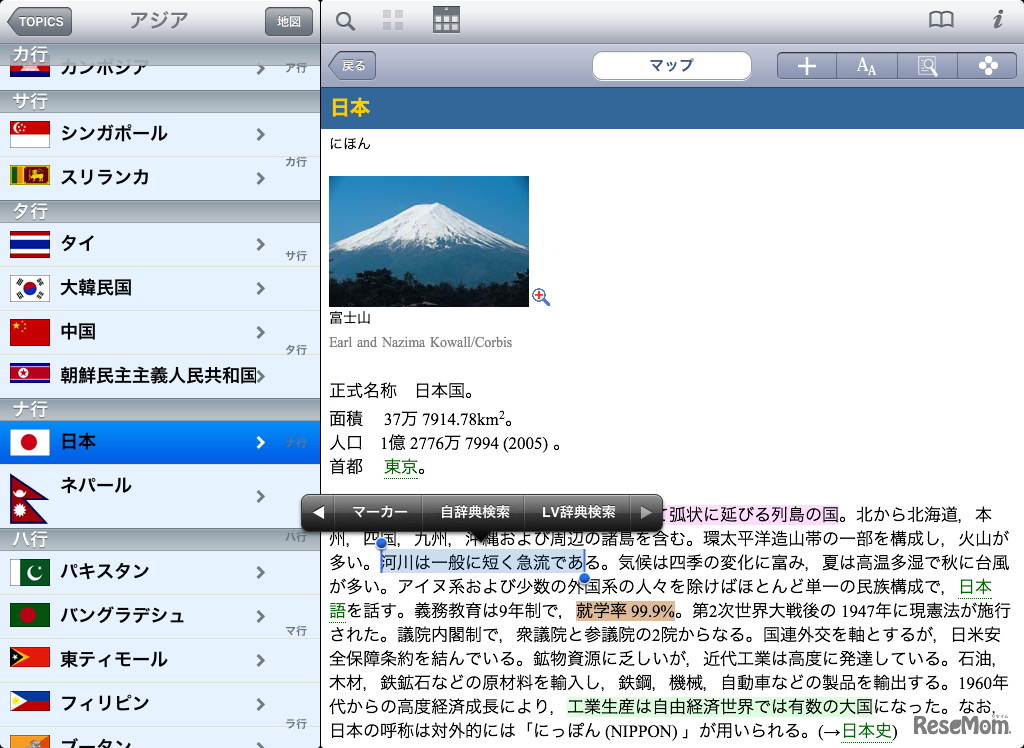
Task: Open search with the magnifying glass icon
Action: coord(345,20)
